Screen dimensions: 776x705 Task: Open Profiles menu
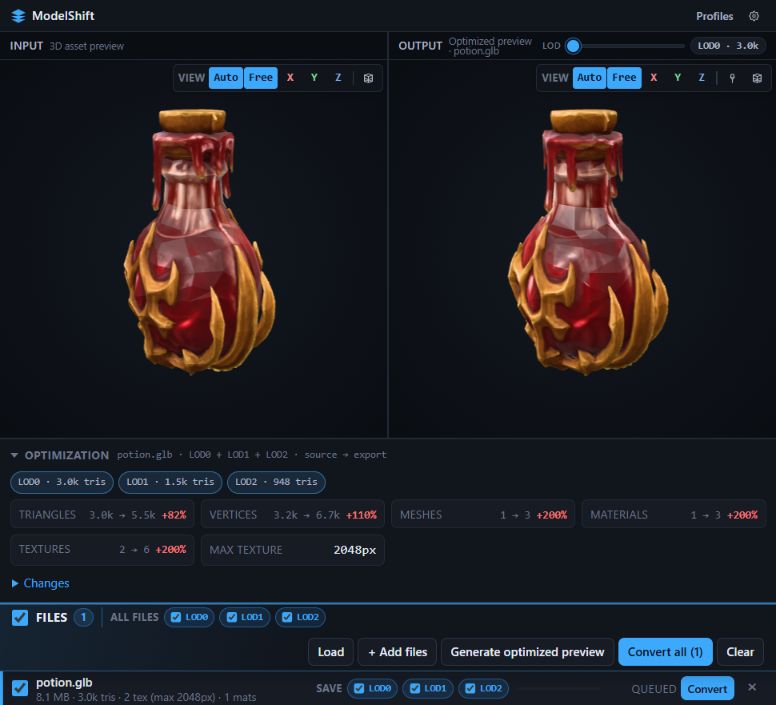[715, 16]
